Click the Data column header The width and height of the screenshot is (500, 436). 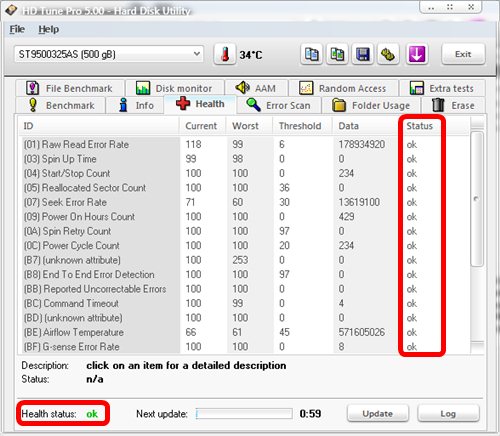coord(366,126)
